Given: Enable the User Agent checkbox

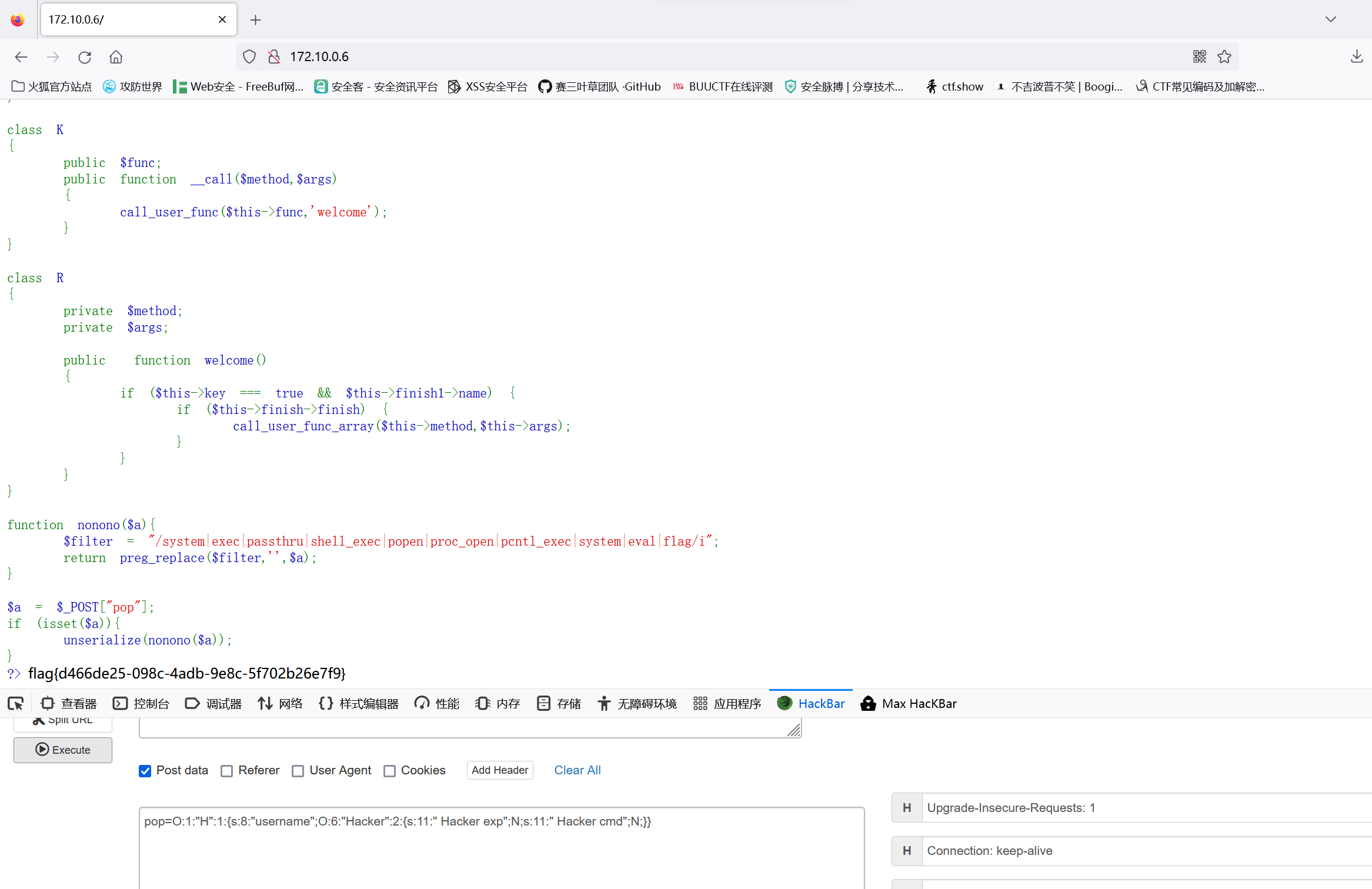Looking at the screenshot, I should pyautogui.click(x=298, y=771).
